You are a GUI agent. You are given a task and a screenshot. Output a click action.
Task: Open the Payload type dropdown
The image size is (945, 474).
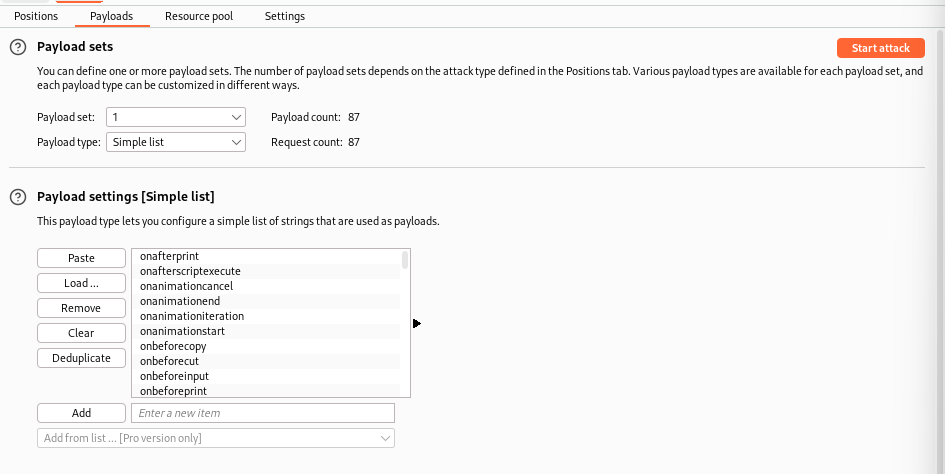176,142
